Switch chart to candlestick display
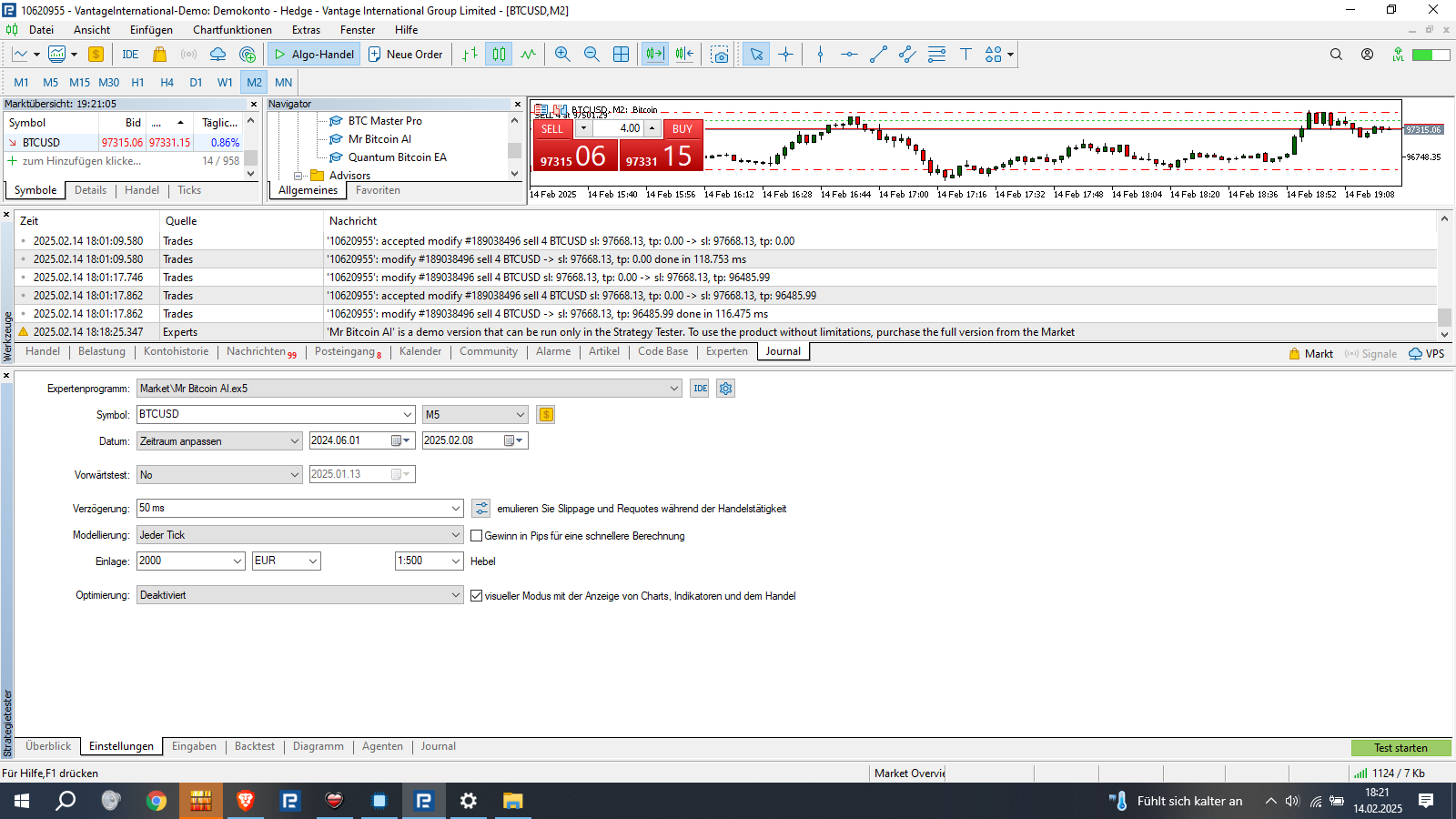The image size is (1456, 819). [499, 55]
